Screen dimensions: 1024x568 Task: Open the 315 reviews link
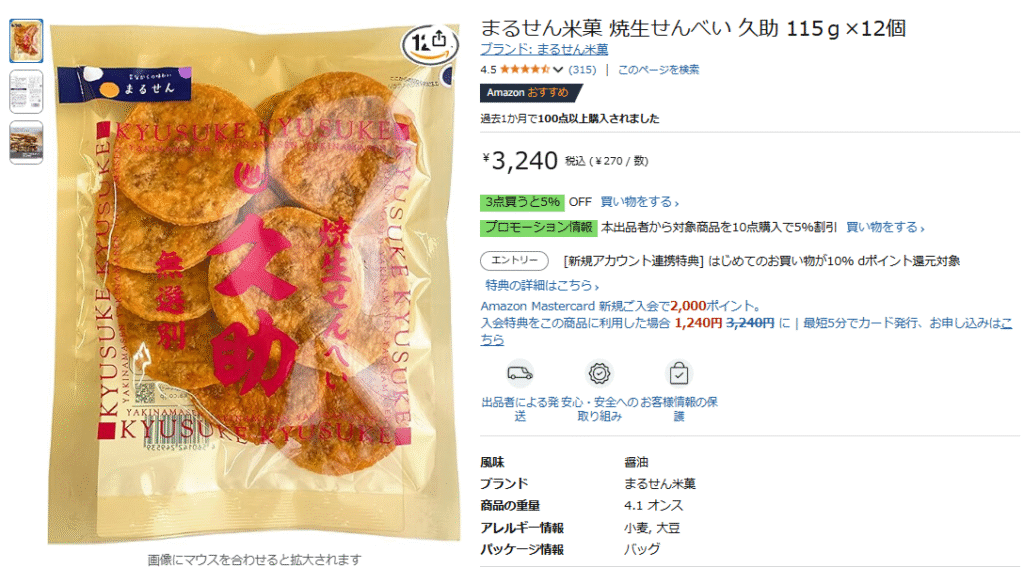coord(582,69)
